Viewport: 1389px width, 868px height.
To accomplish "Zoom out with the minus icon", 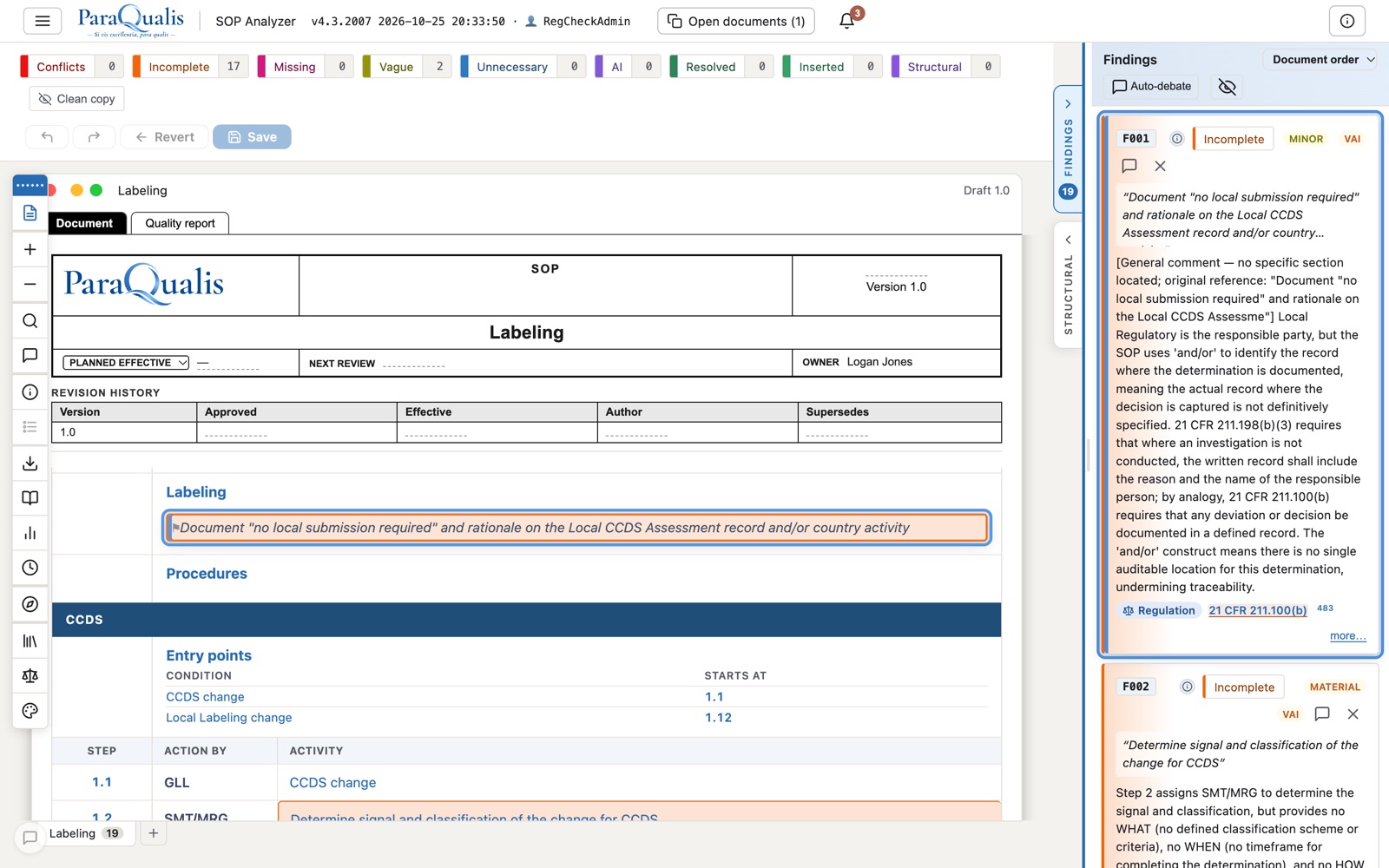I will pyautogui.click(x=30, y=284).
